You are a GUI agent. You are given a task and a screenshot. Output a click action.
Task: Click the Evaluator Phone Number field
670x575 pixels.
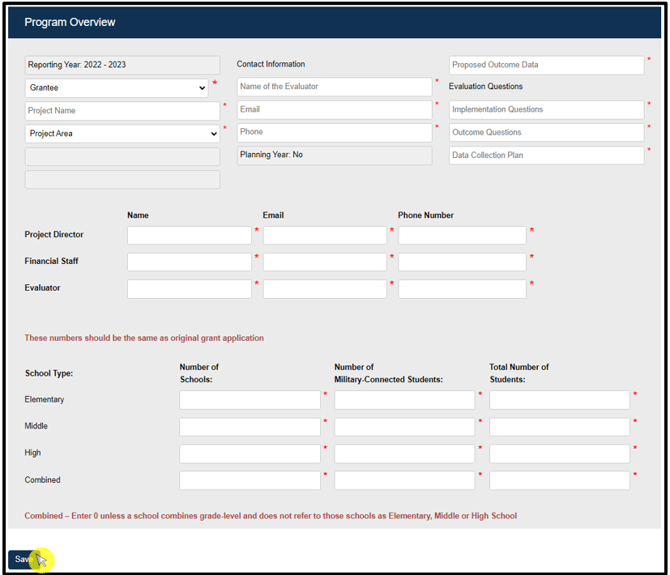pos(462,289)
